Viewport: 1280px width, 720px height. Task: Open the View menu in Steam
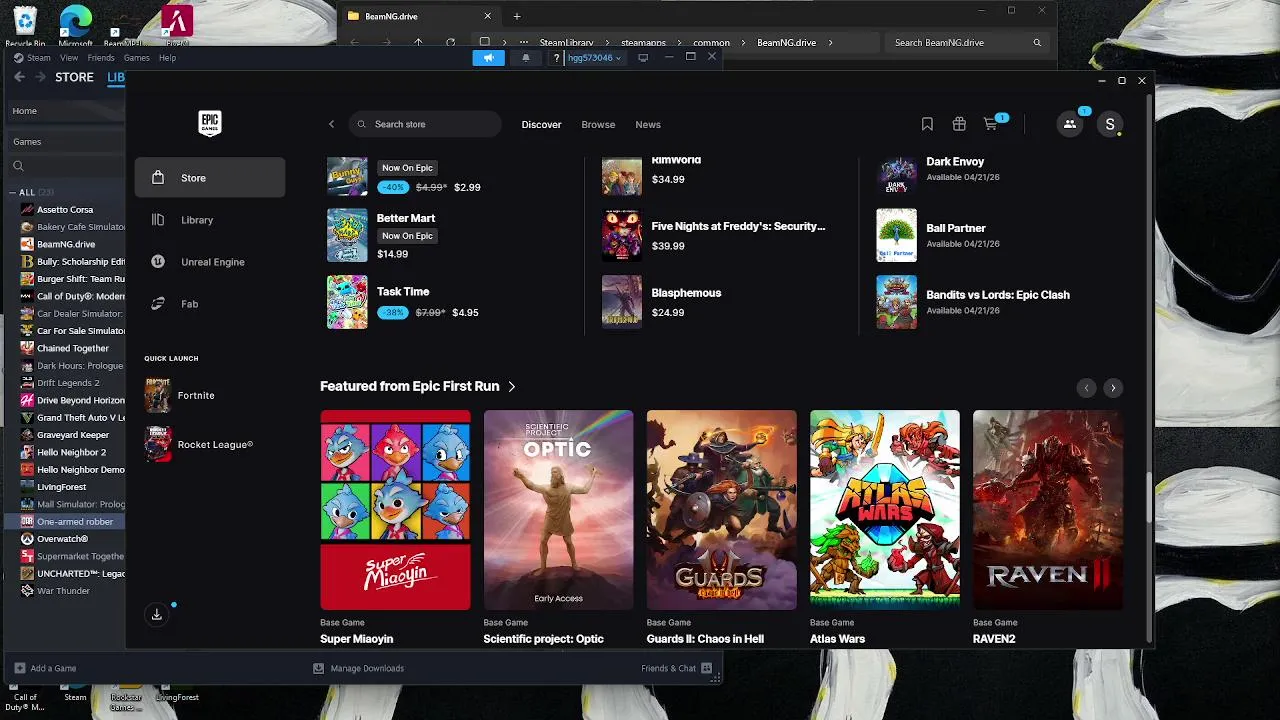point(69,58)
